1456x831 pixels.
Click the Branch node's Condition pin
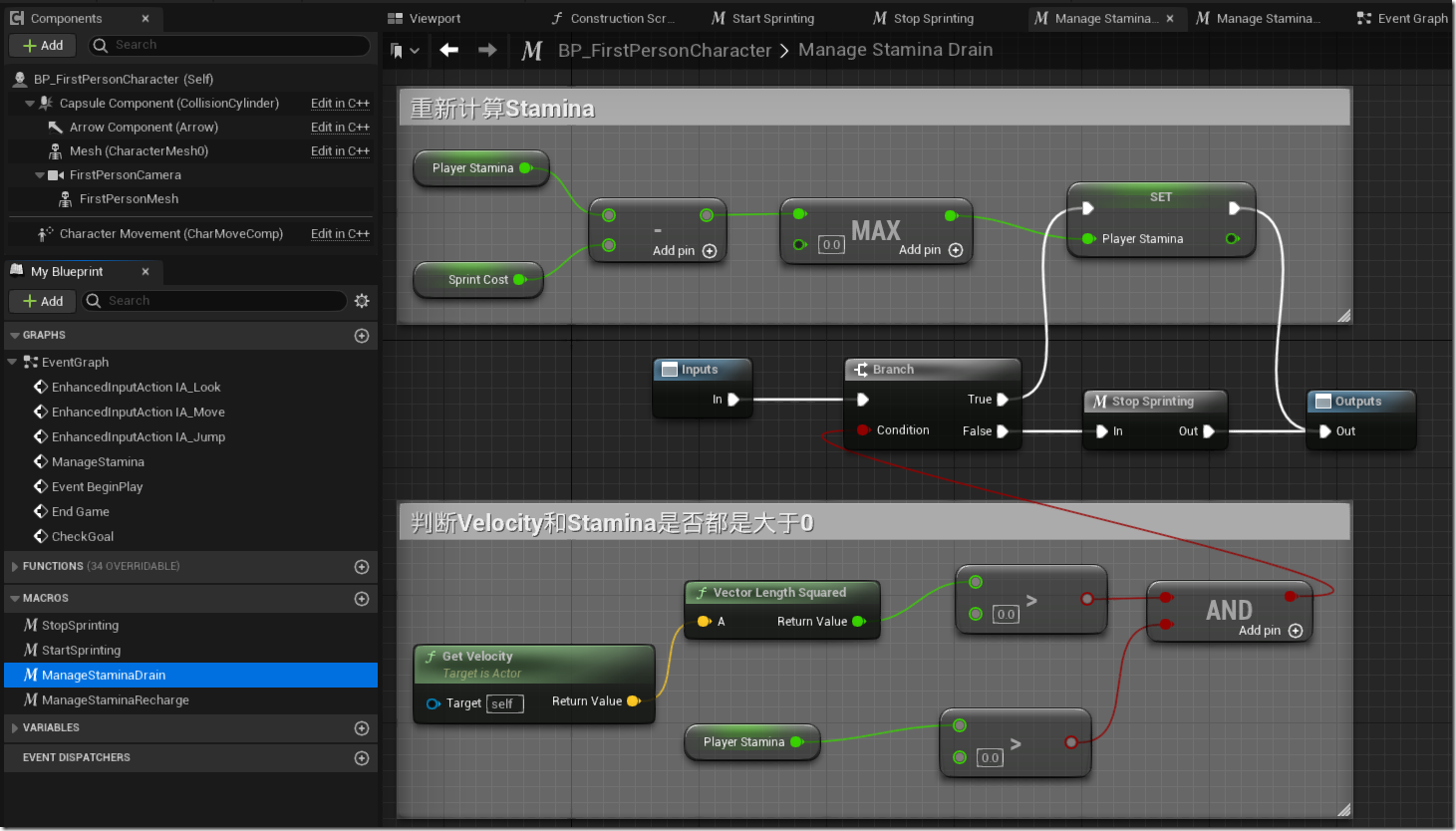point(863,430)
